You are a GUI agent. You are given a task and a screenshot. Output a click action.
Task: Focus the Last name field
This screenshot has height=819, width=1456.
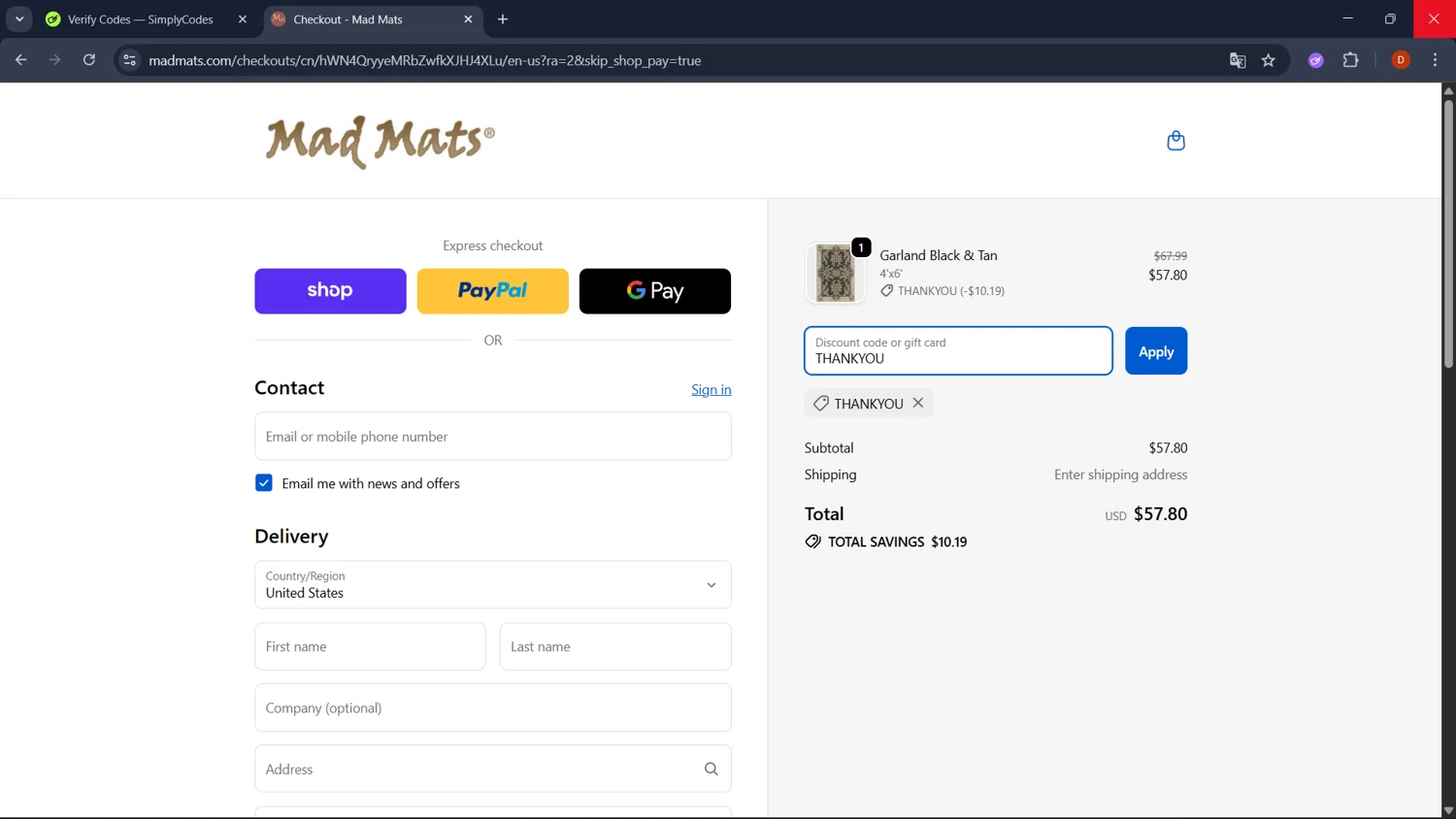click(615, 646)
